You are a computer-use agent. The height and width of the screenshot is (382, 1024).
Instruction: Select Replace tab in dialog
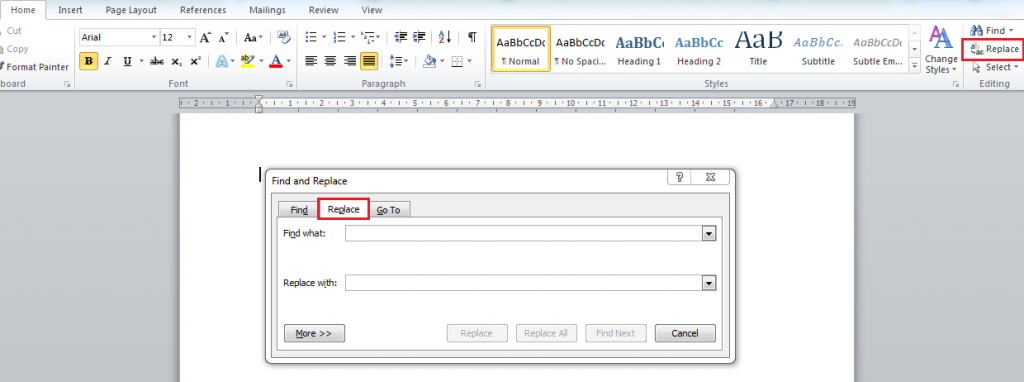pyautogui.click(x=344, y=209)
